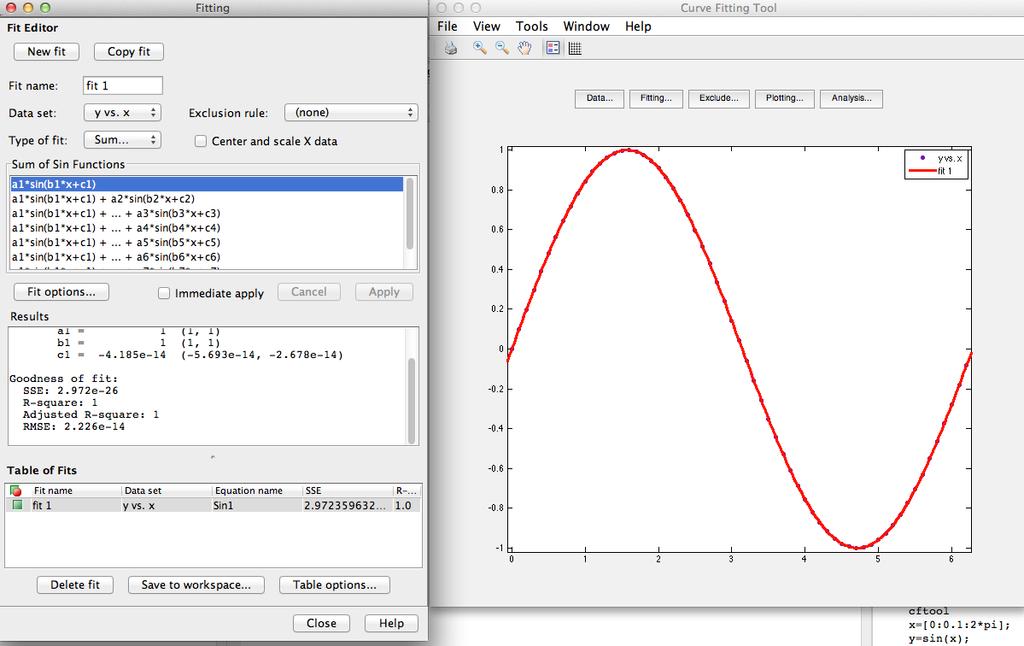Activate the Pan hand tool

click(524, 48)
